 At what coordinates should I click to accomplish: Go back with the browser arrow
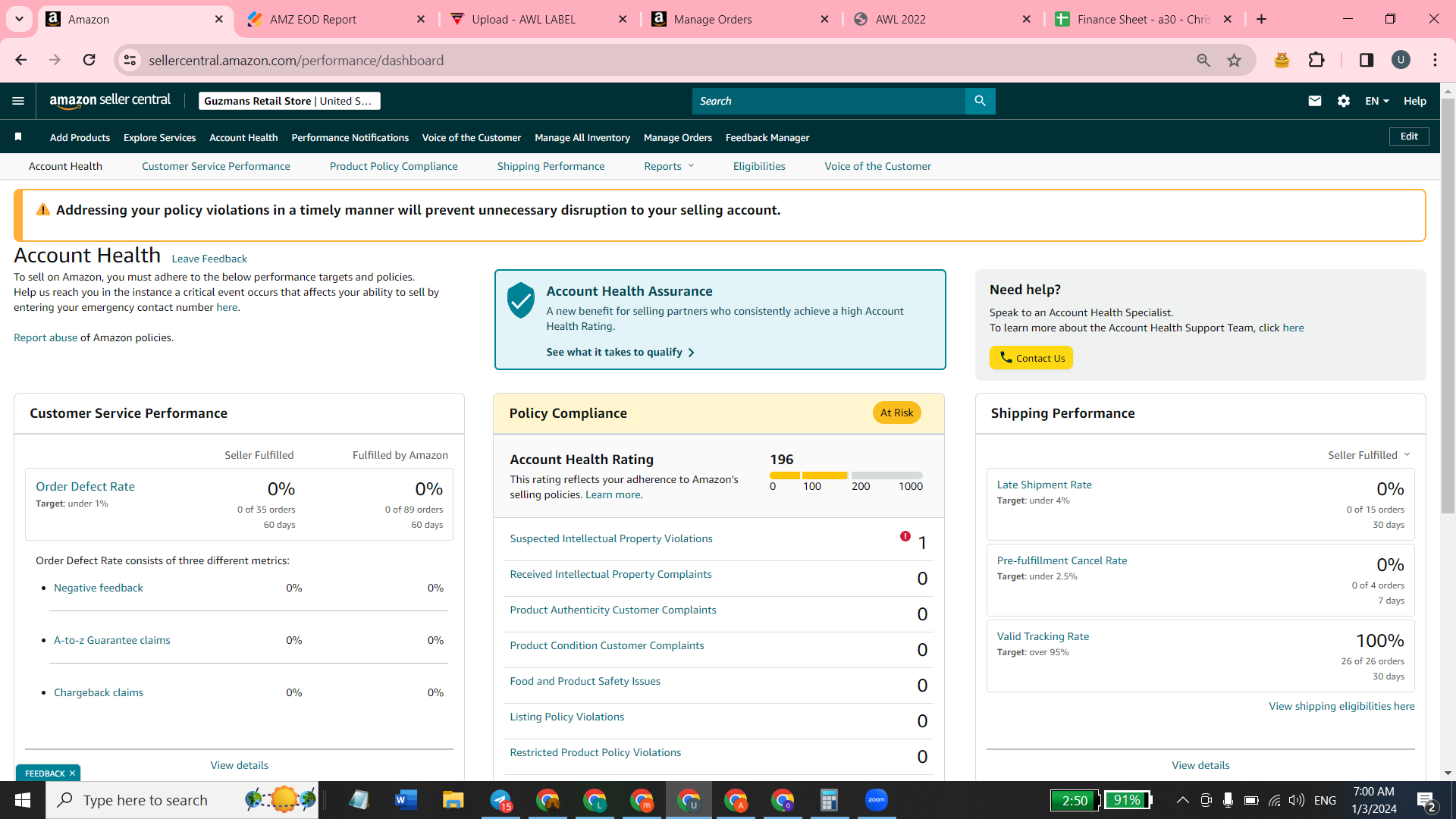tap(21, 60)
